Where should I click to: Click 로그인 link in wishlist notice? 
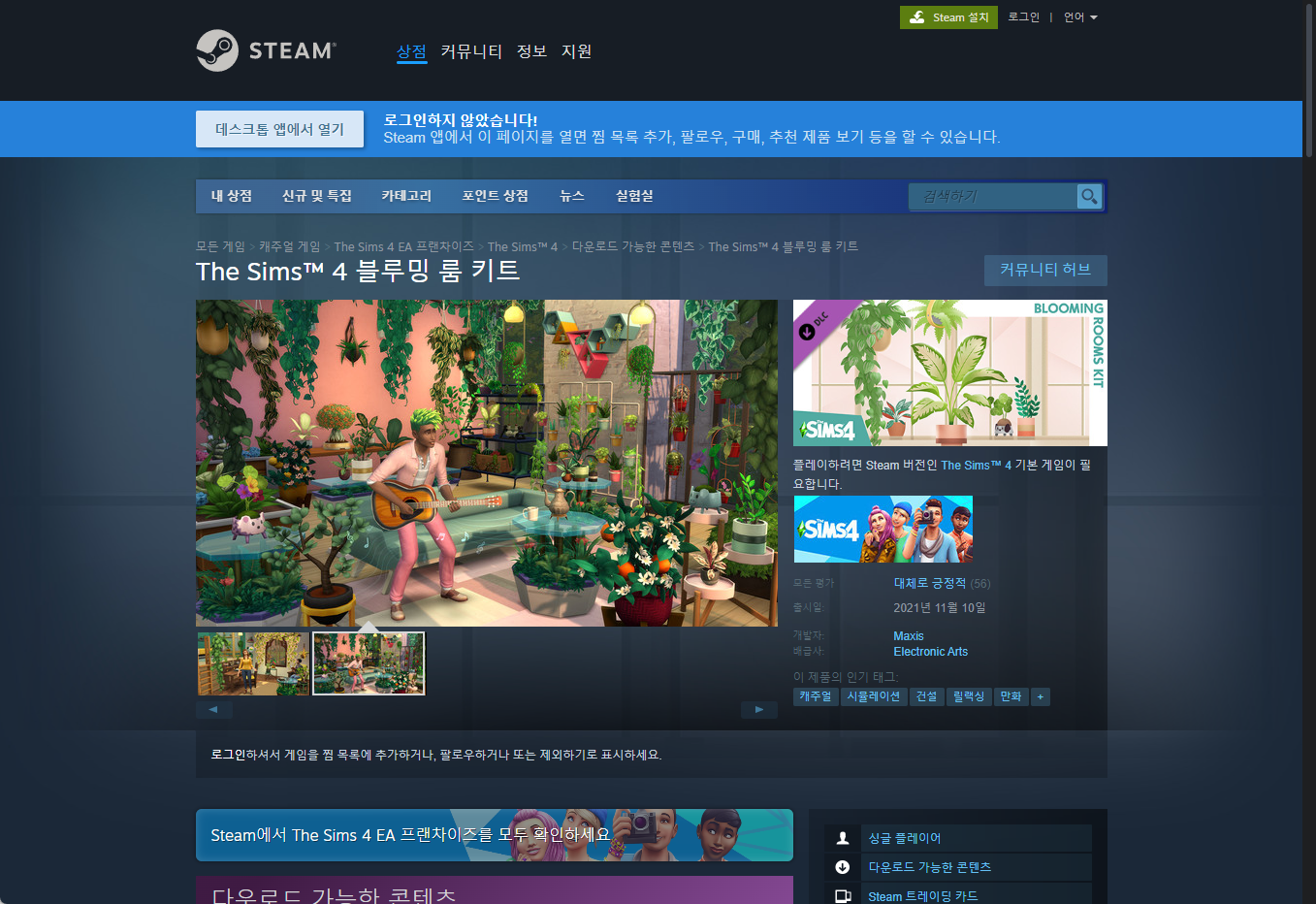click(x=228, y=755)
